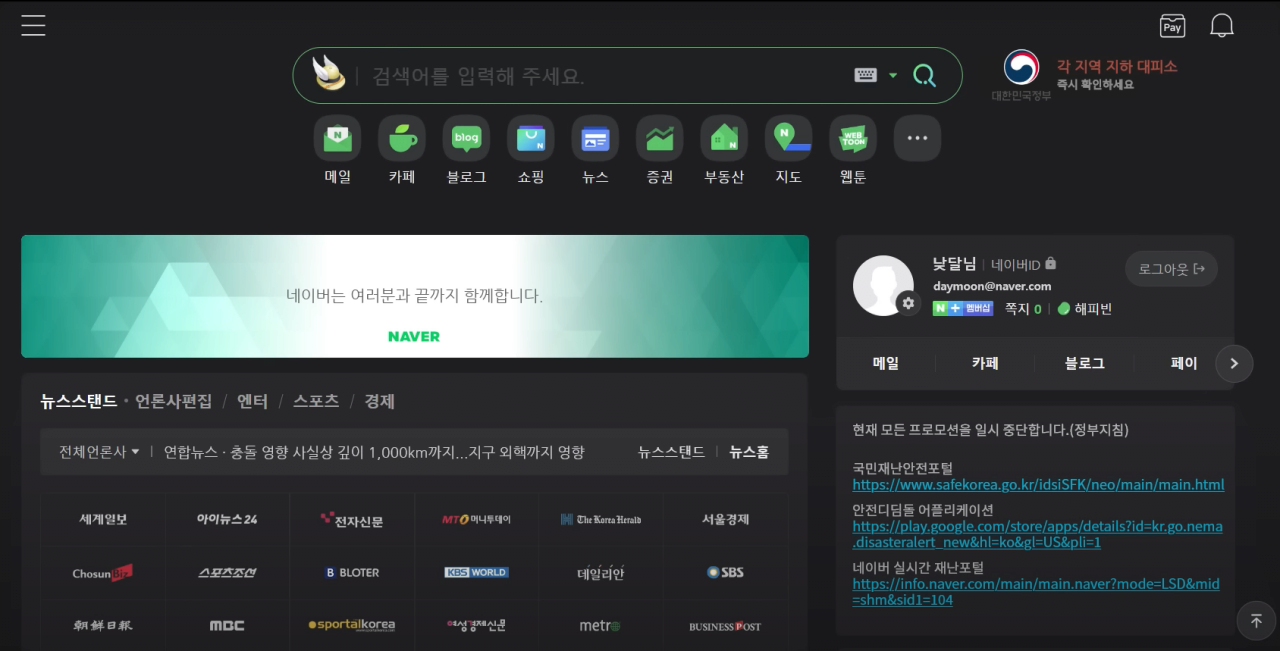Expand next profile shortcuts with chevron
The width and height of the screenshot is (1280, 651).
(1234, 363)
